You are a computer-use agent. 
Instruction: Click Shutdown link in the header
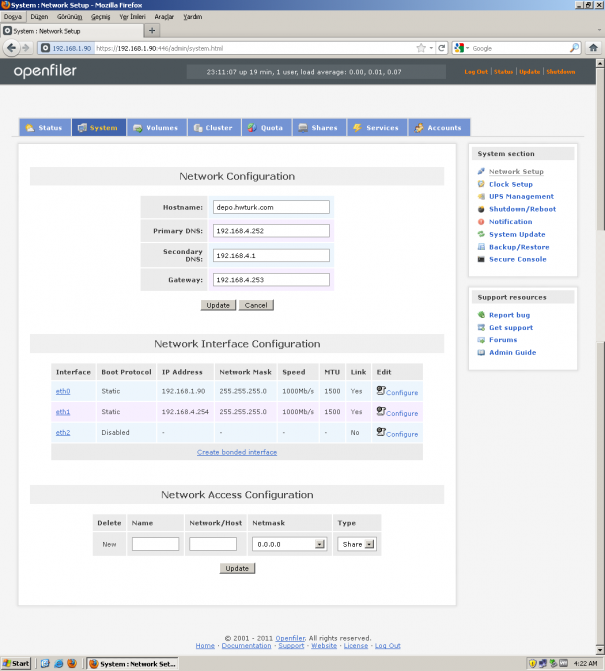pyautogui.click(x=561, y=72)
